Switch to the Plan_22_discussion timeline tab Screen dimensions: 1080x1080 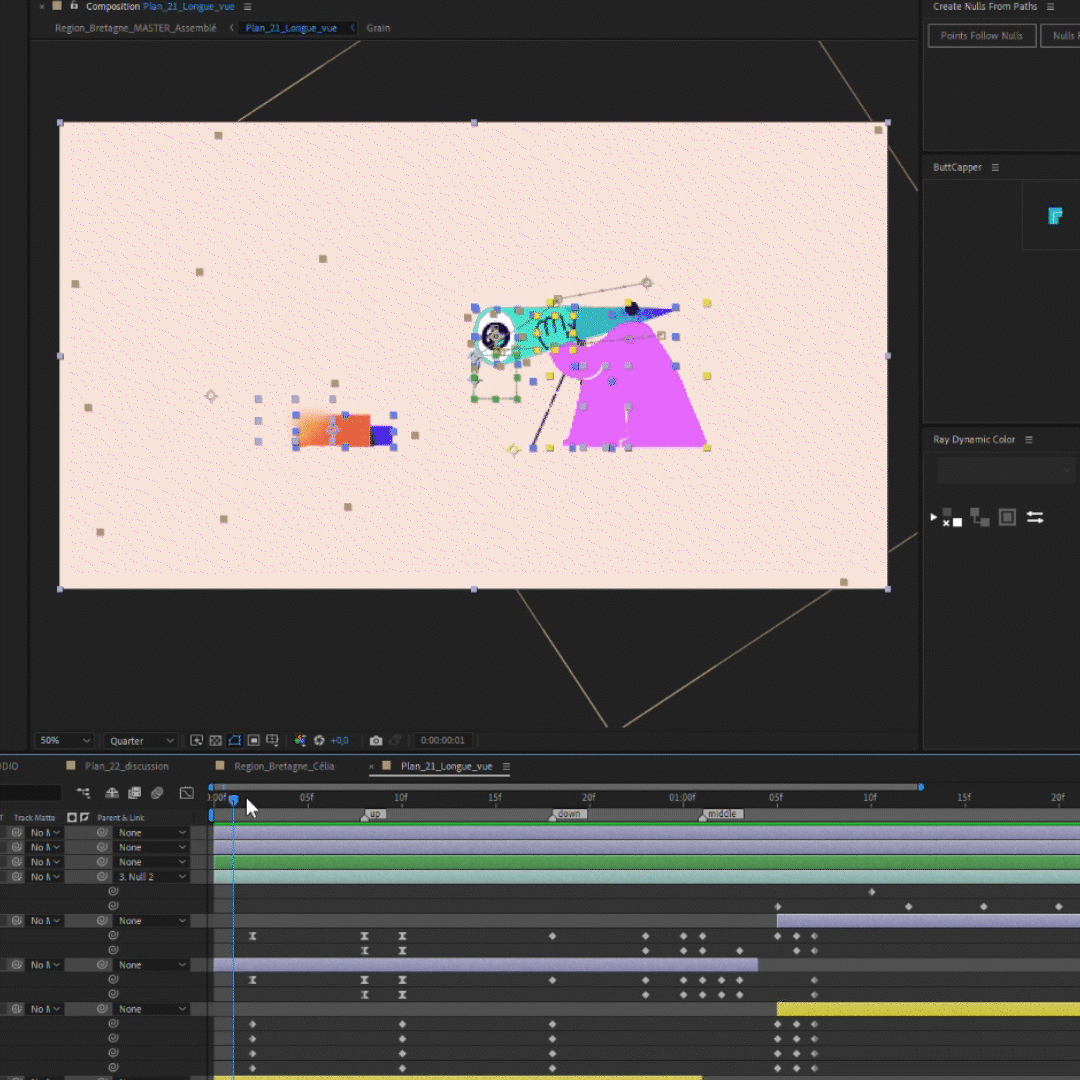click(x=126, y=766)
